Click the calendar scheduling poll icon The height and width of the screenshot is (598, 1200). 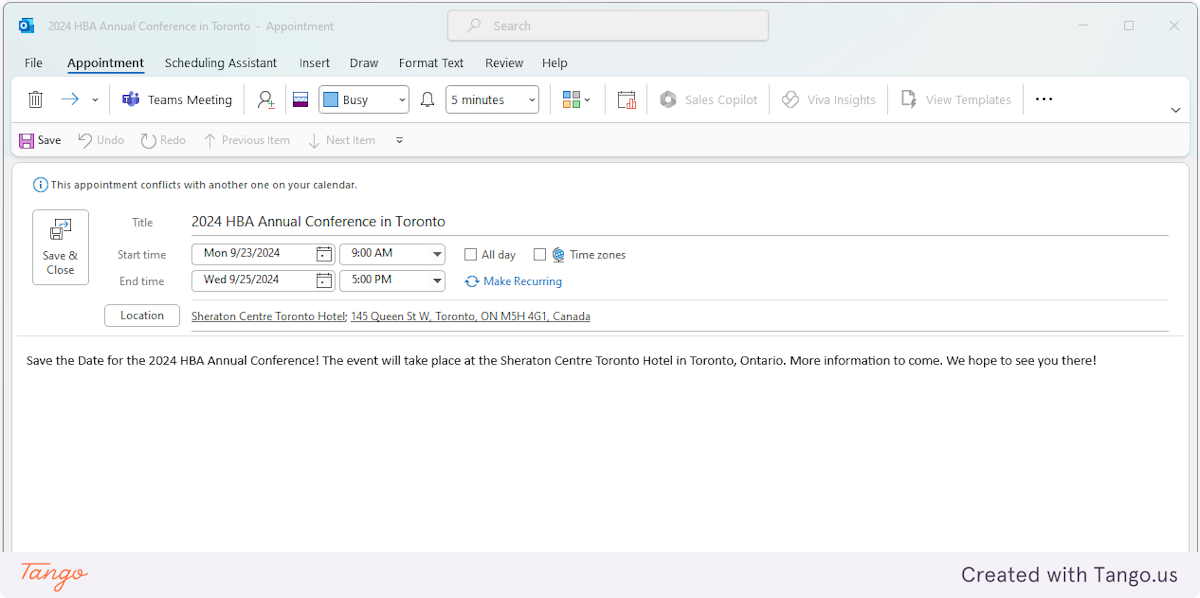pos(627,100)
